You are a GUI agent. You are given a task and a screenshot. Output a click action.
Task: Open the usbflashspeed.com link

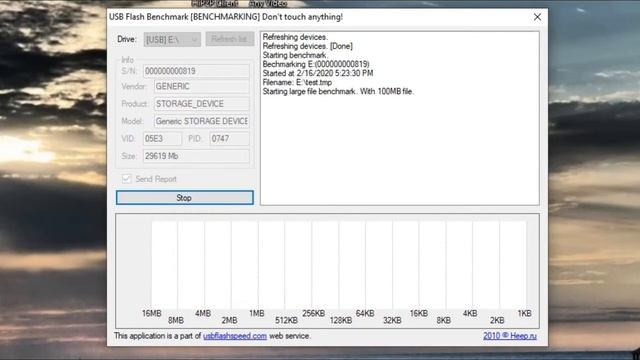pos(235,336)
